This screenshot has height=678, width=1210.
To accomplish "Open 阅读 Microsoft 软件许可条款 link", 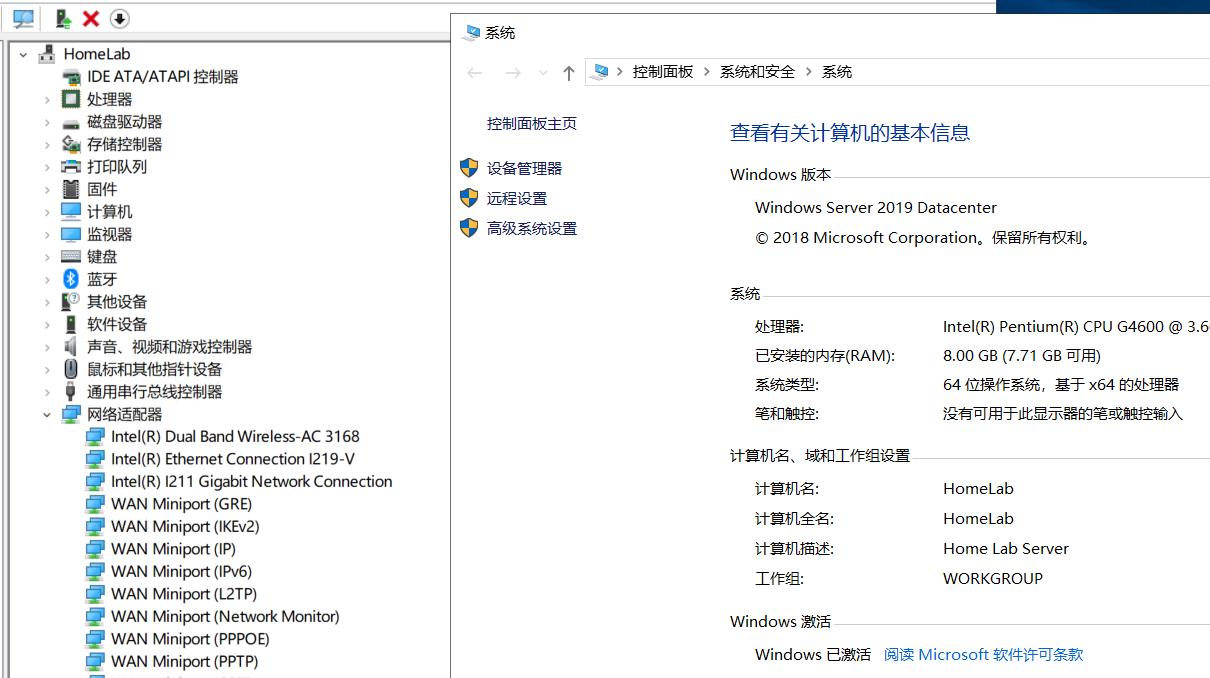I will click(984, 655).
